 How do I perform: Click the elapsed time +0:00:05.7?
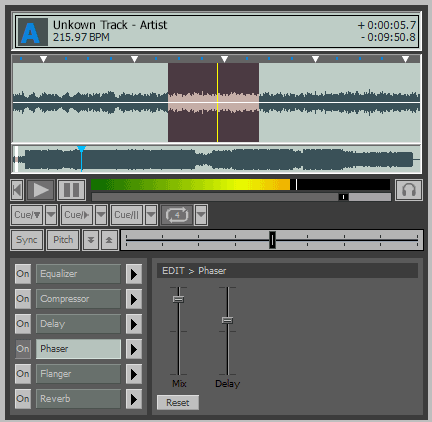pos(386,25)
